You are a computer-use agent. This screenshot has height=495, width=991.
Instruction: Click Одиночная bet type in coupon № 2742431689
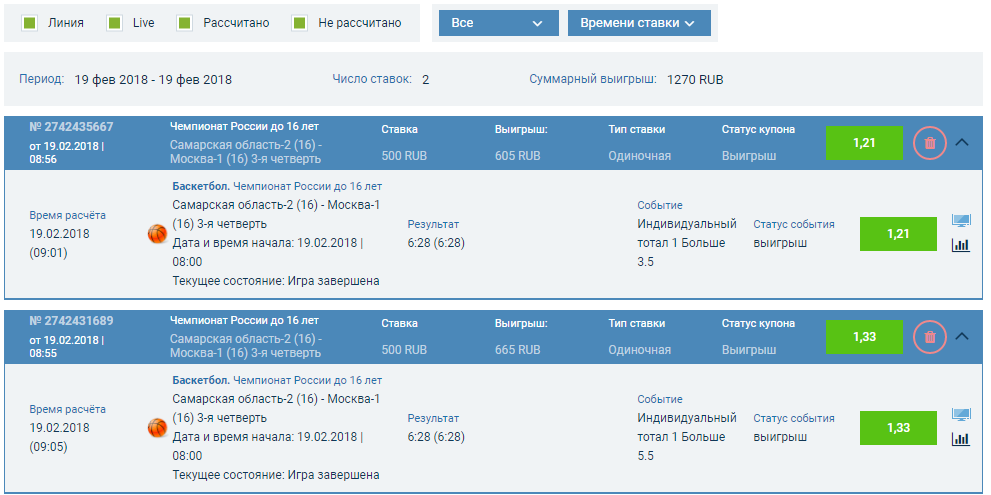640,350
